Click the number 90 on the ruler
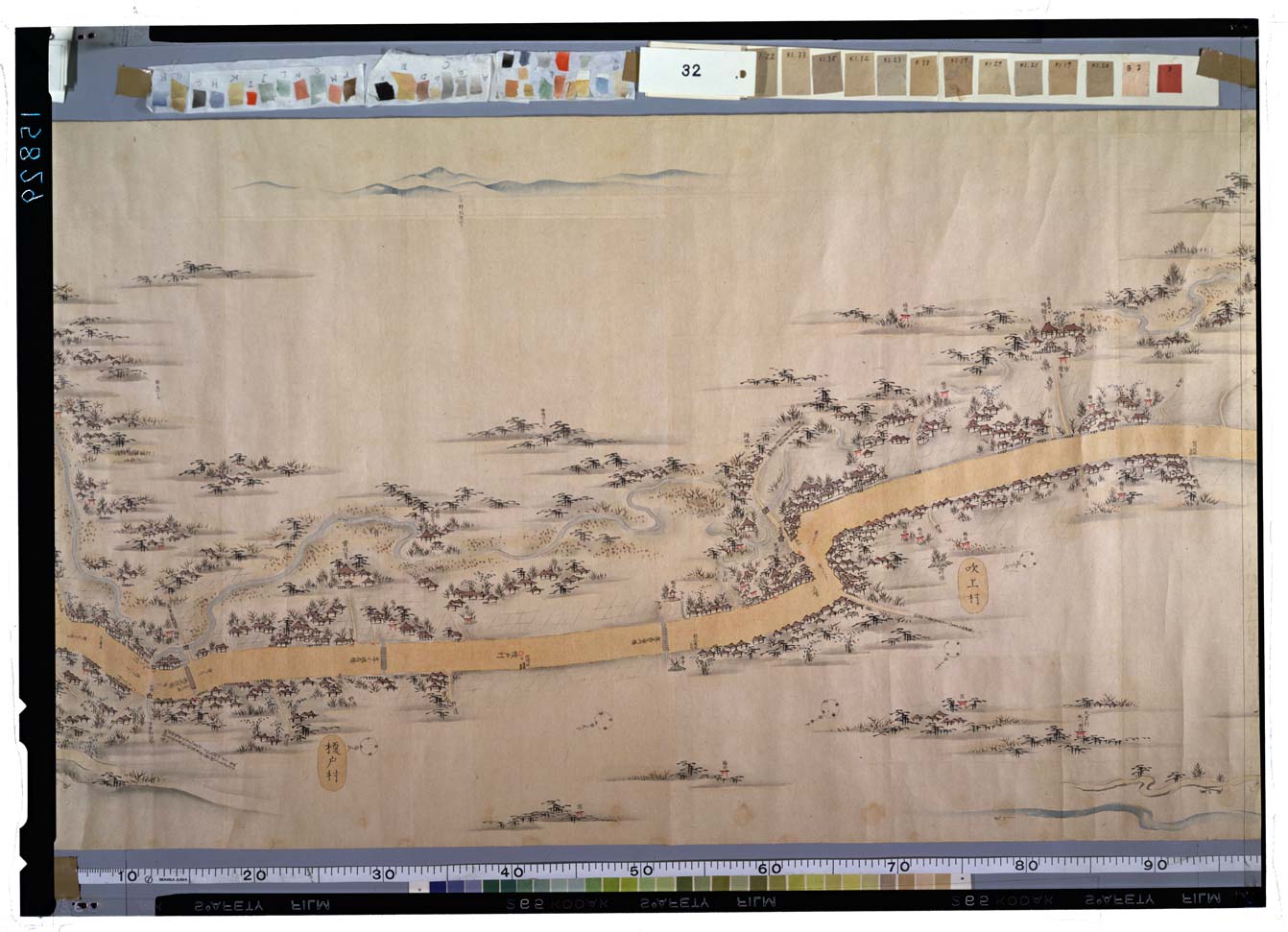Image resolution: width=1288 pixels, height=932 pixels. (x=1155, y=865)
